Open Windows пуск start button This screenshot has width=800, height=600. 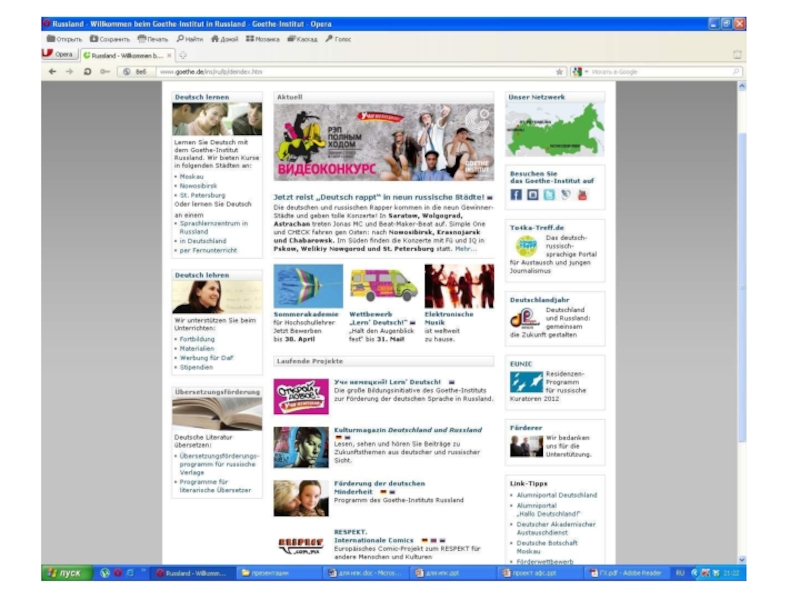point(67,573)
